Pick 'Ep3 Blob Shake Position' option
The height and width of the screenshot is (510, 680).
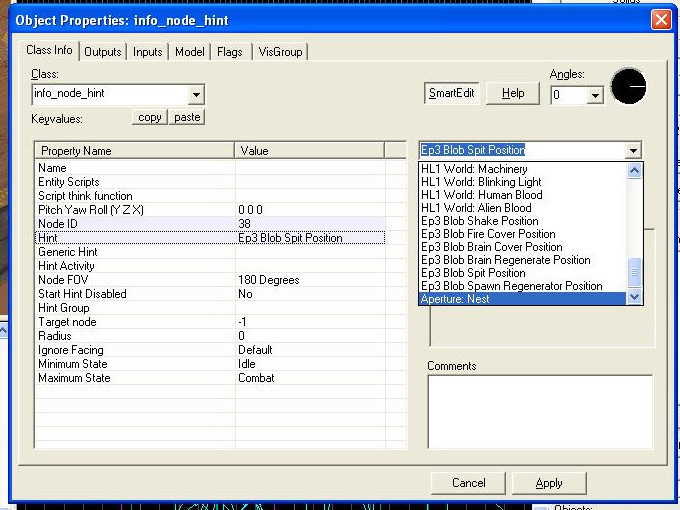[523, 221]
